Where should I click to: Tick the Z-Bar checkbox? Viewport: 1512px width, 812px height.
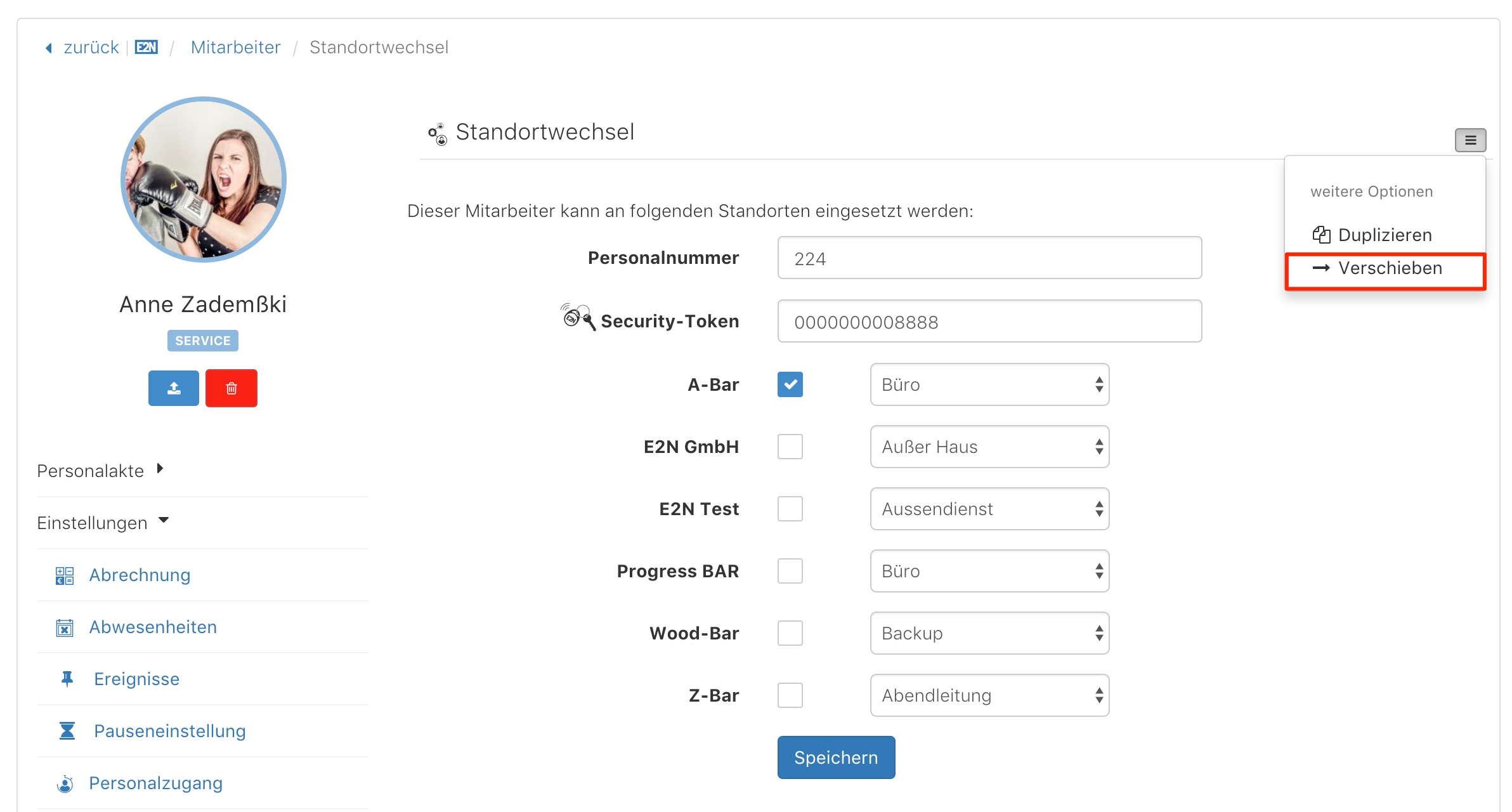pos(790,695)
